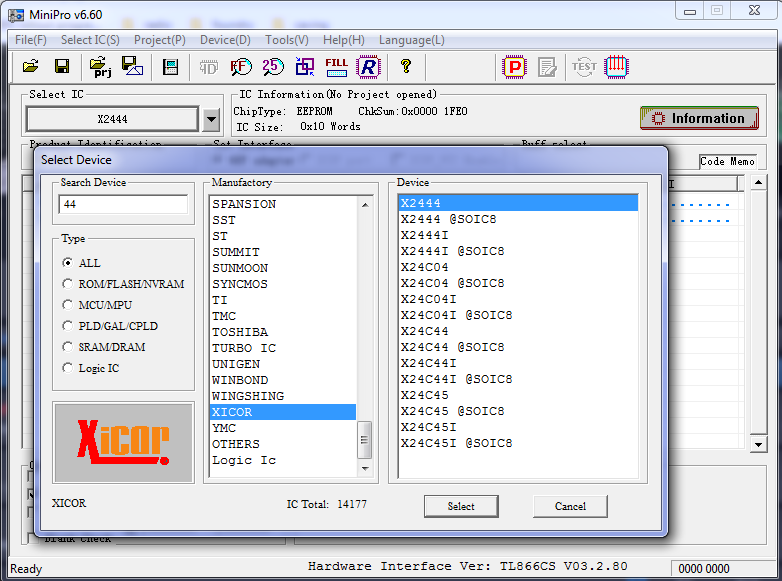Click the Xicor logo image
This screenshot has height=581, width=782.
[x=123, y=442]
